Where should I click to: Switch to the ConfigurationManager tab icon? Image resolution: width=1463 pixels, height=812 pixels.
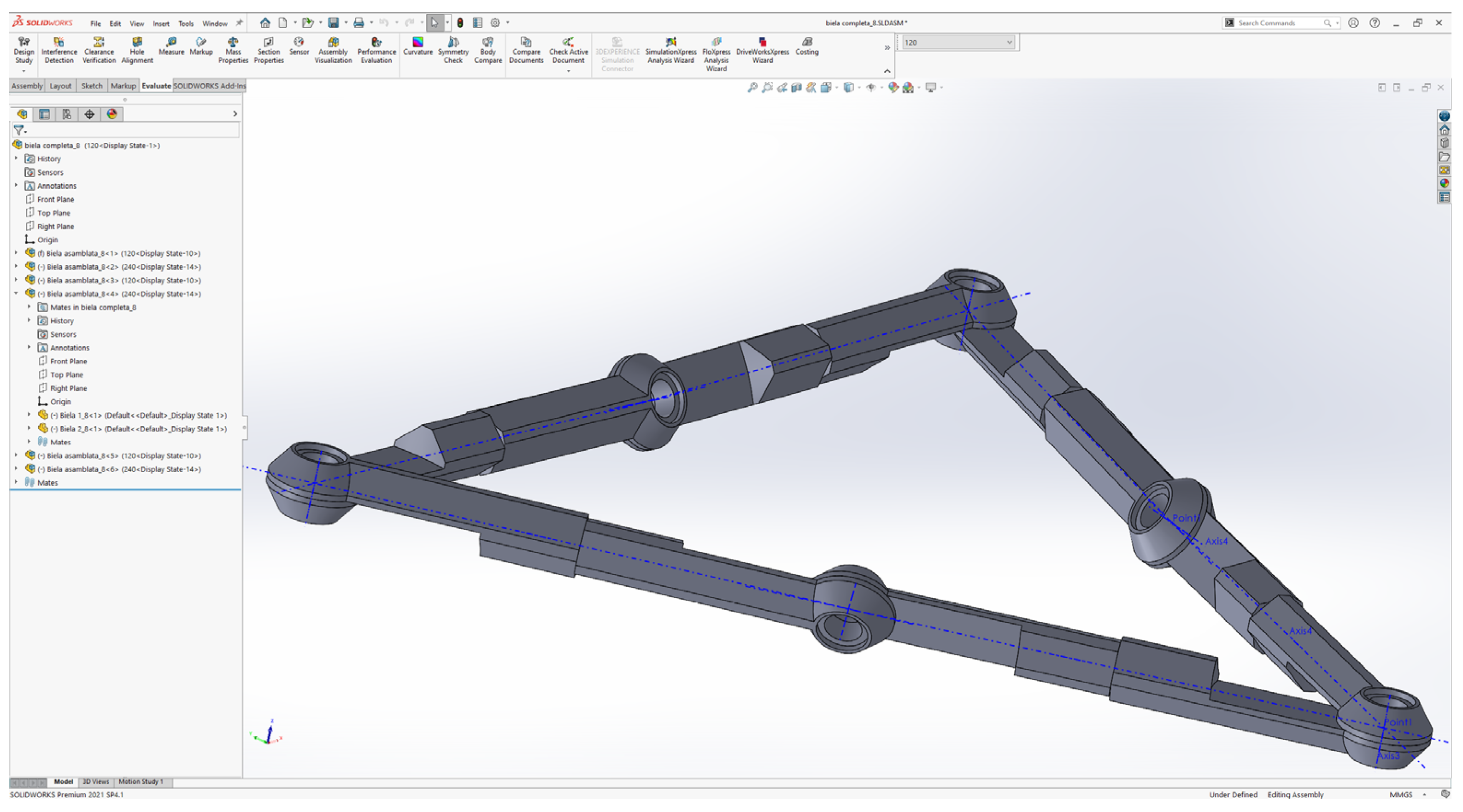[x=66, y=114]
